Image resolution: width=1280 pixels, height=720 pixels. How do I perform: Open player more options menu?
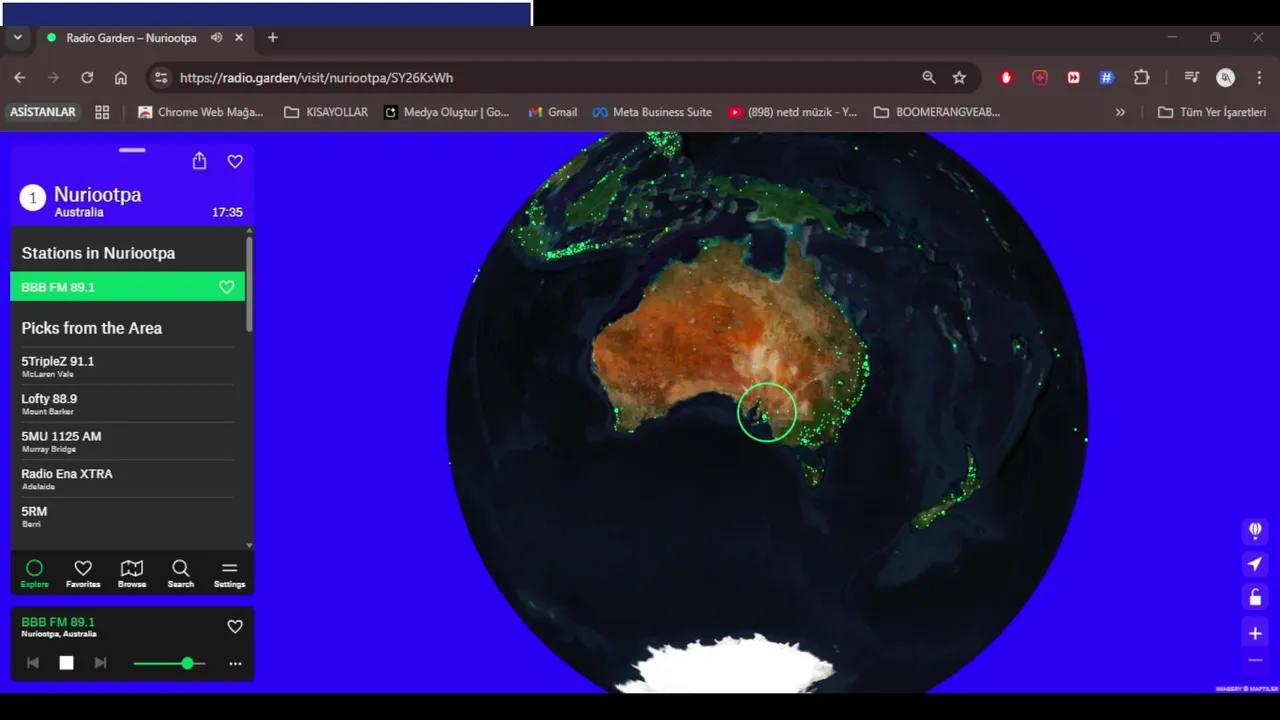(x=235, y=663)
